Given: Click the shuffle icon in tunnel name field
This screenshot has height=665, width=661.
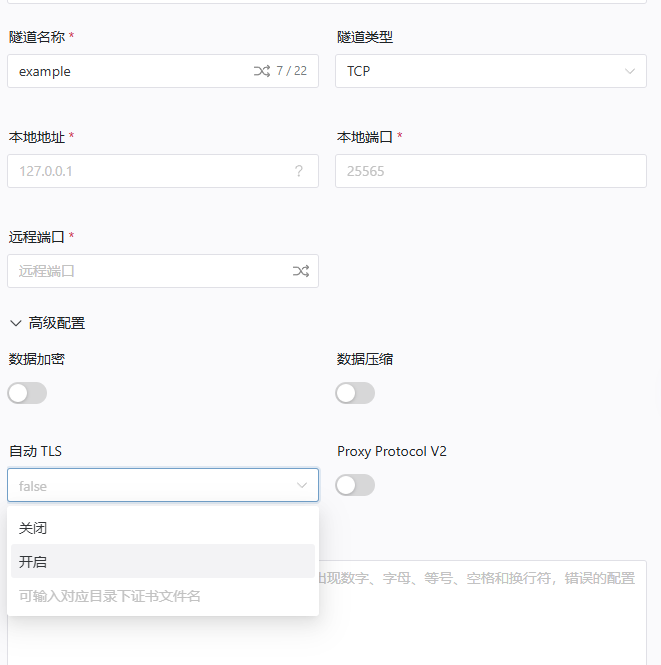Looking at the screenshot, I should [262, 71].
